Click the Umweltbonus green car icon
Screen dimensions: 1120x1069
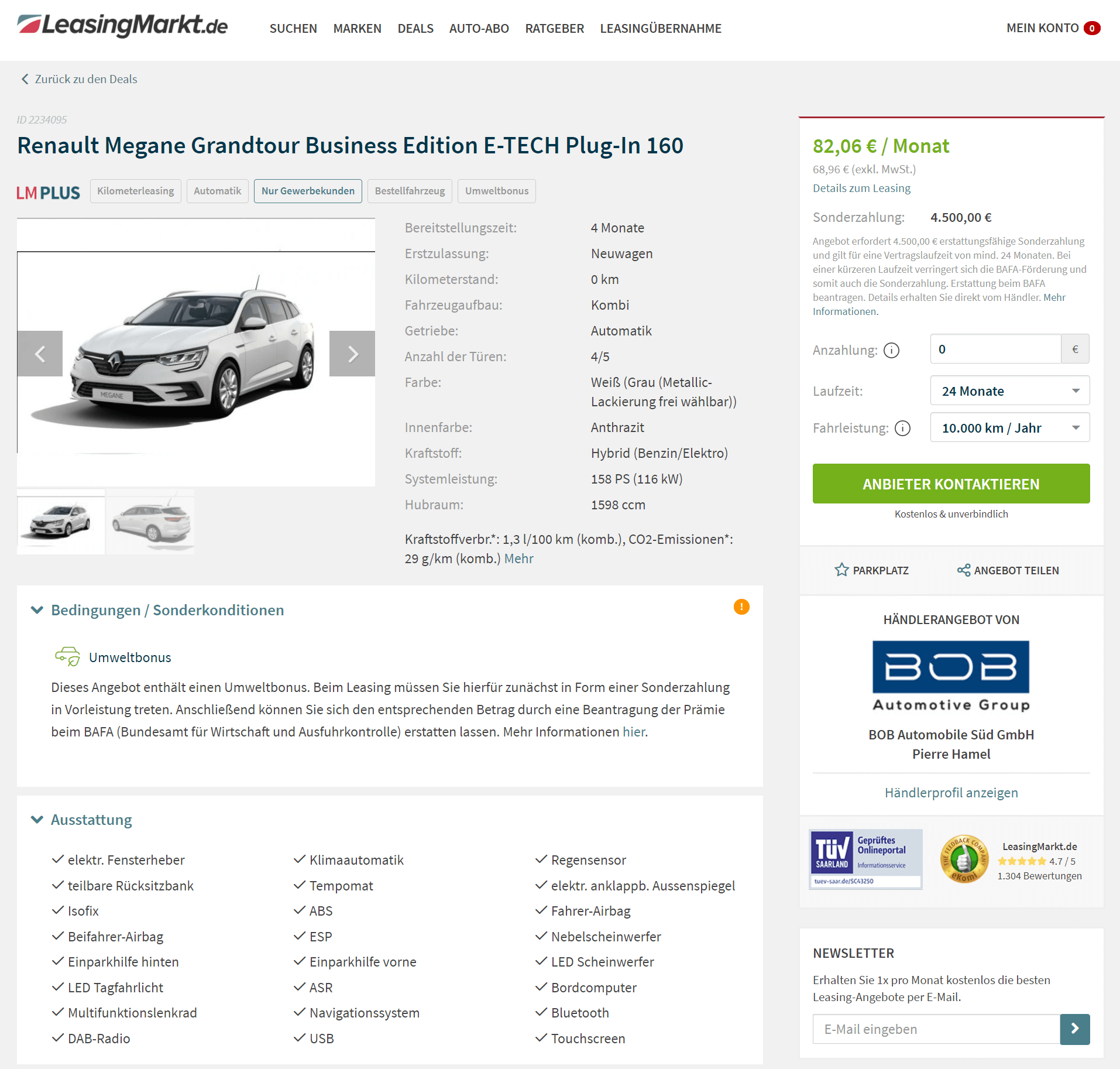coord(67,656)
